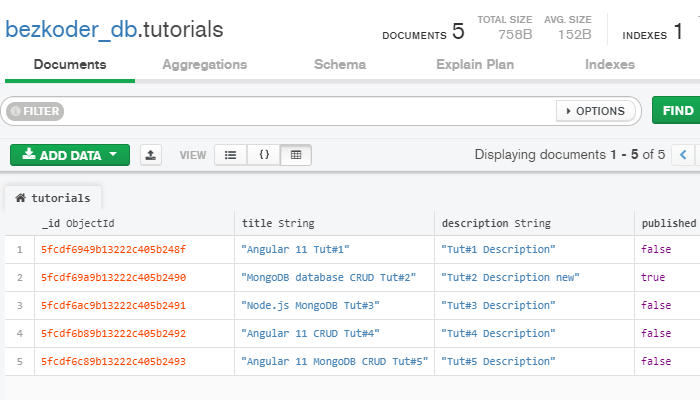700x400 pixels.
Task: Click the published column header
Action: click(669, 223)
